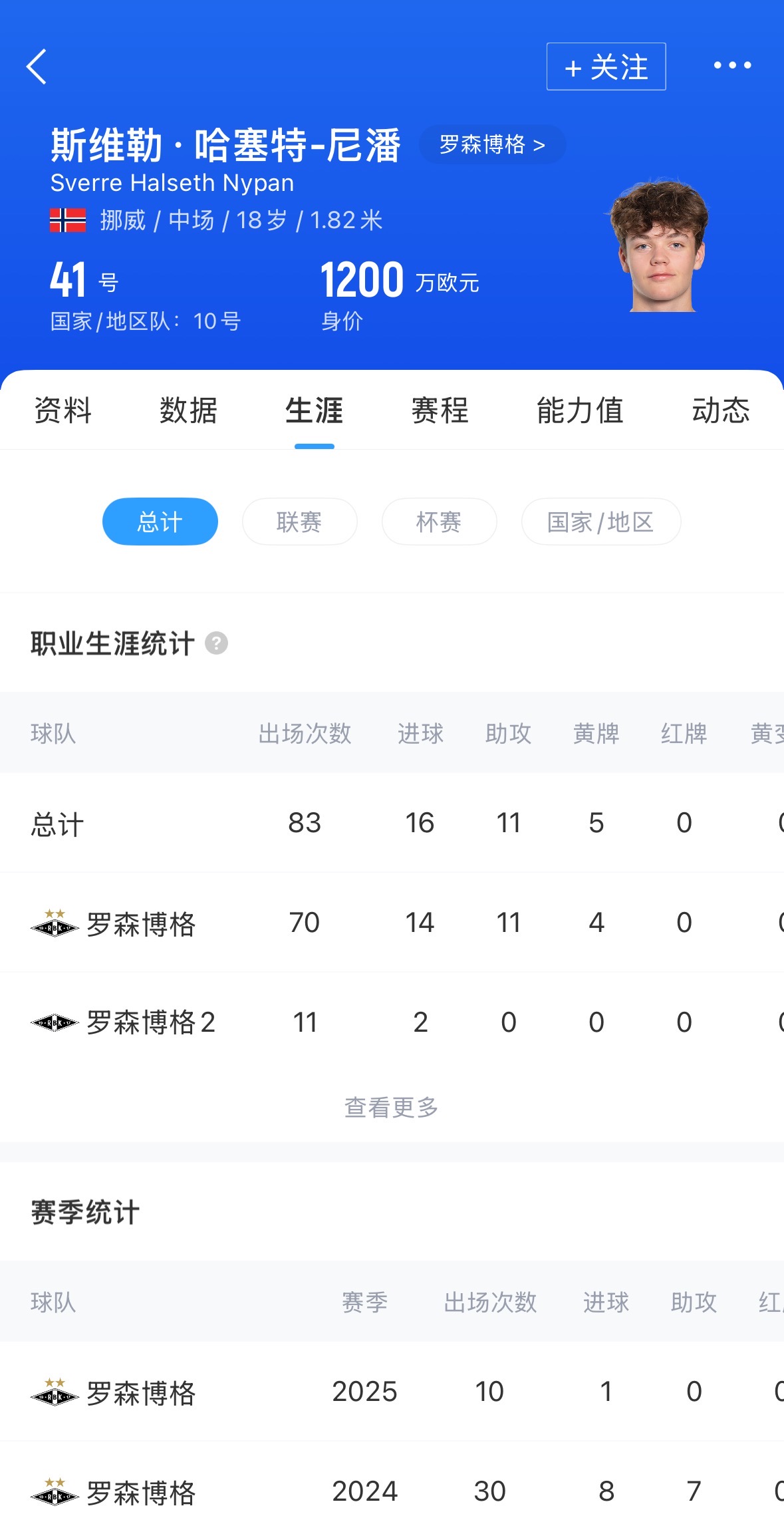Go to the 赛程 tab
The height and width of the screenshot is (1534, 784).
click(x=440, y=410)
